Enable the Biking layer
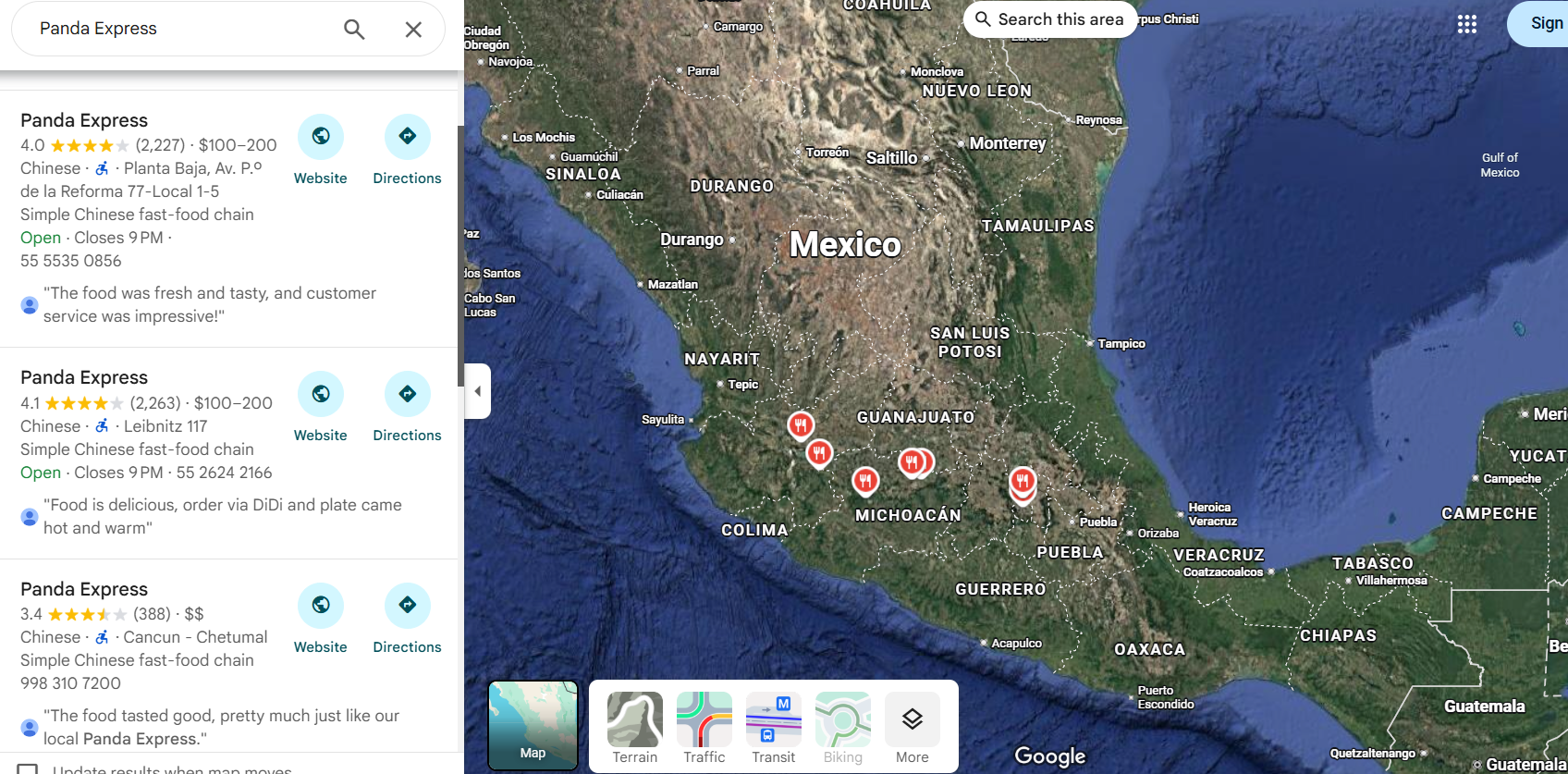The width and height of the screenshot is (1568, 774). [843, 728]
